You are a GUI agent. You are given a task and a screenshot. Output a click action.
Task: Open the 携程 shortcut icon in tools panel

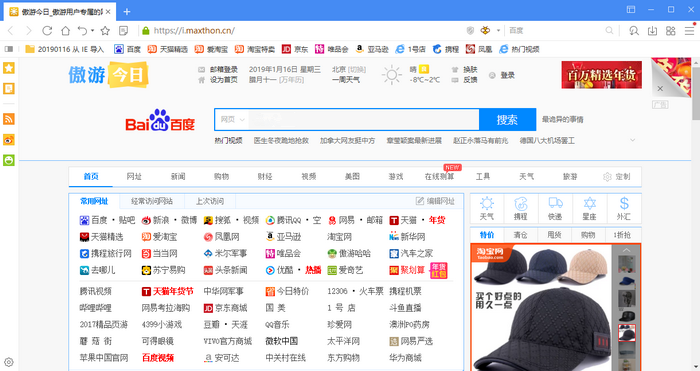click(521, 208)
